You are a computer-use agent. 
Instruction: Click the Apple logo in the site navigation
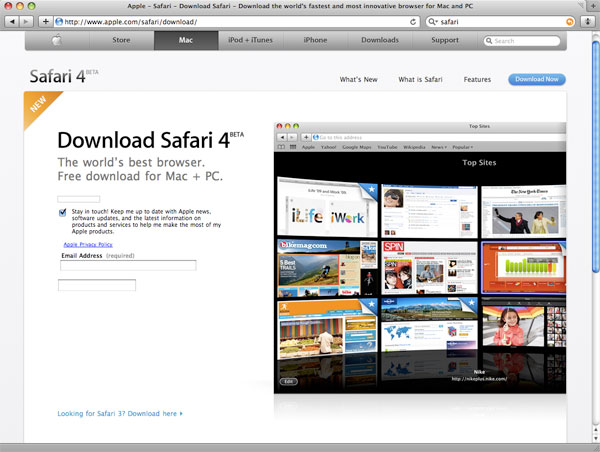(x=57, y=40)
